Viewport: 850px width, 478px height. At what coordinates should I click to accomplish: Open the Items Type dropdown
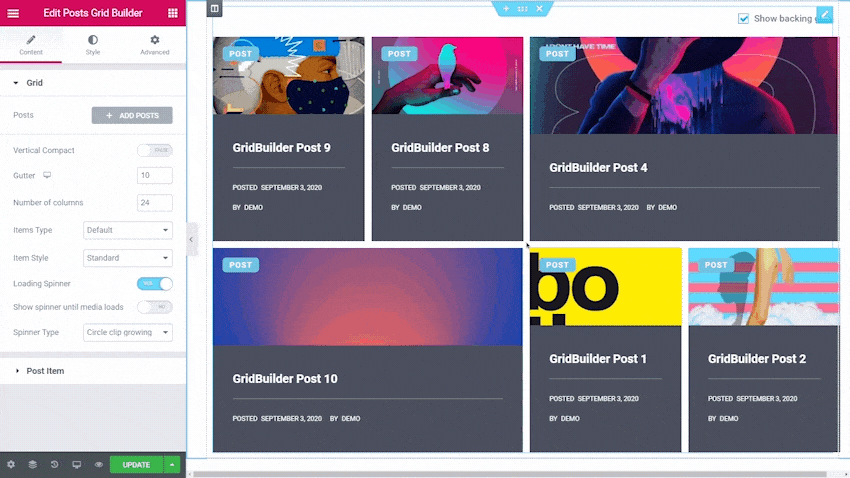click(128, 230)
